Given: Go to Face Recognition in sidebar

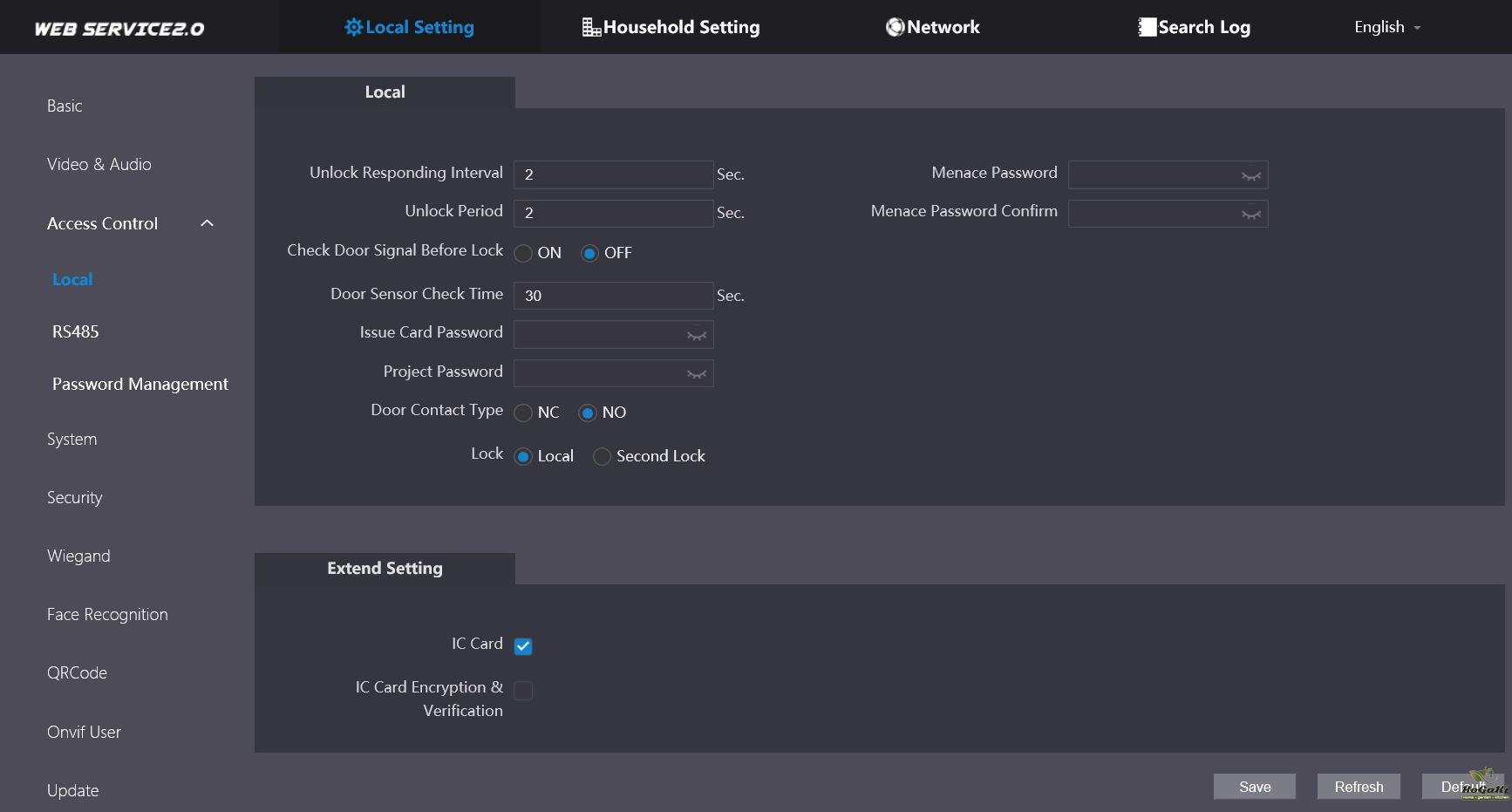Looking at the screenshot, I should (x=107, y=615).
